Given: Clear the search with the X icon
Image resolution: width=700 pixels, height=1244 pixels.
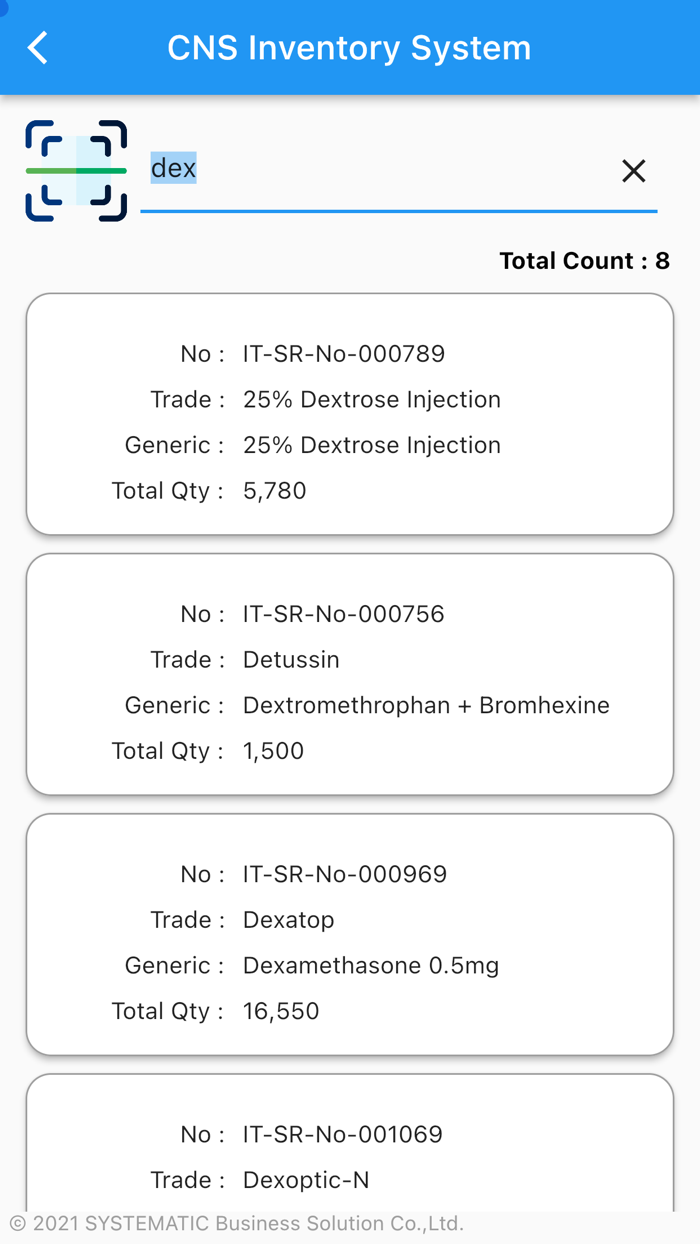Looking at the screenshot, I should coord(633,171).
